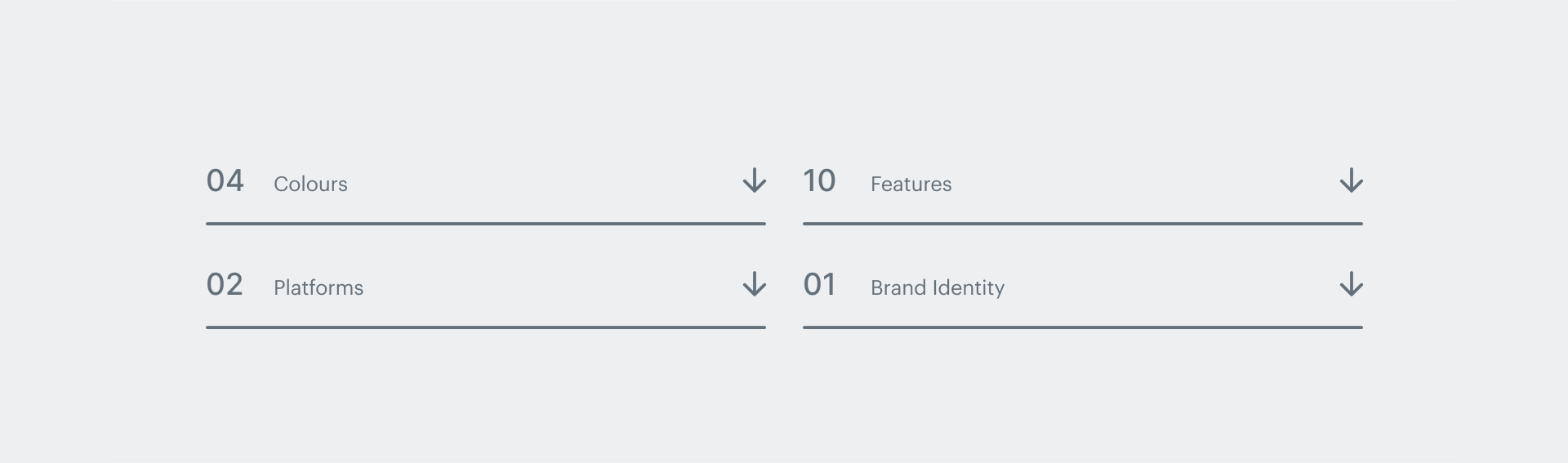Open the Features section label
1568x463 pixels.
(x=911, y=184)
